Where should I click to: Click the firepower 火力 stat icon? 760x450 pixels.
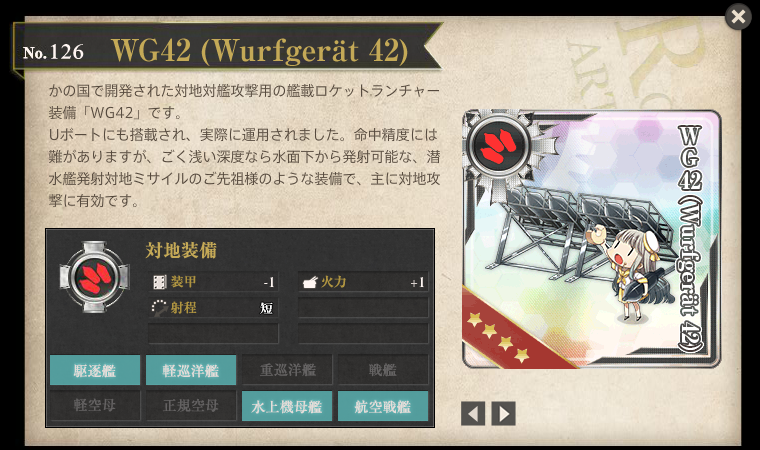coord(310,282)
